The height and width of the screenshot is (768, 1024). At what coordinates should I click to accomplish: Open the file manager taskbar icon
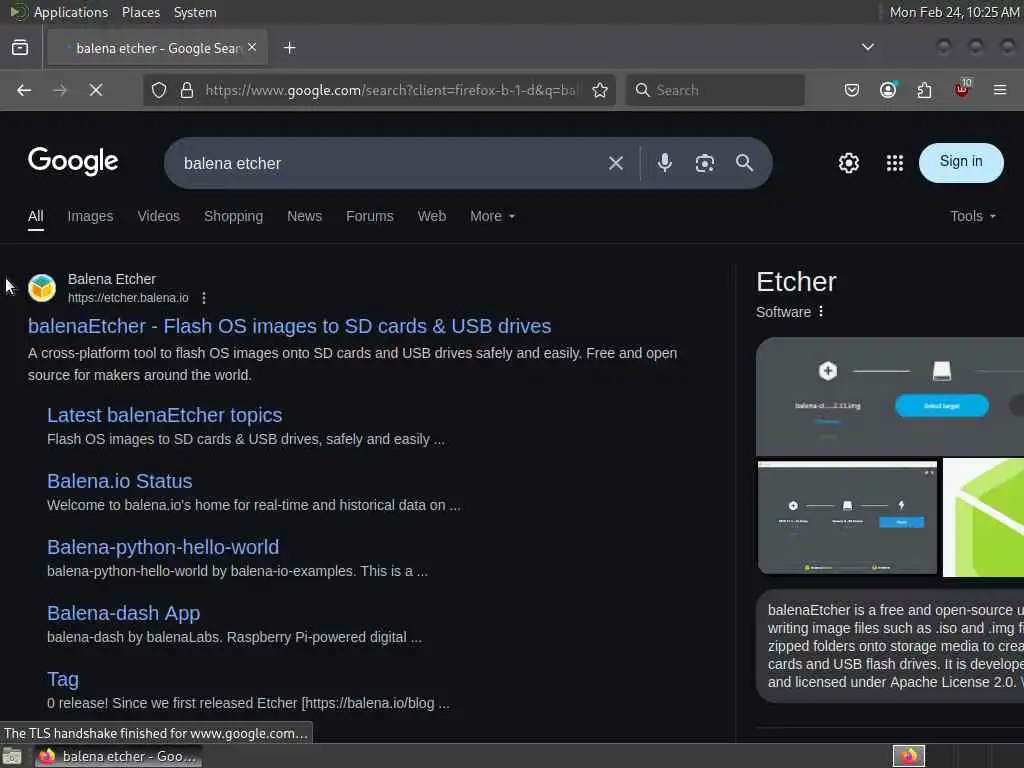tap(12, 756)
